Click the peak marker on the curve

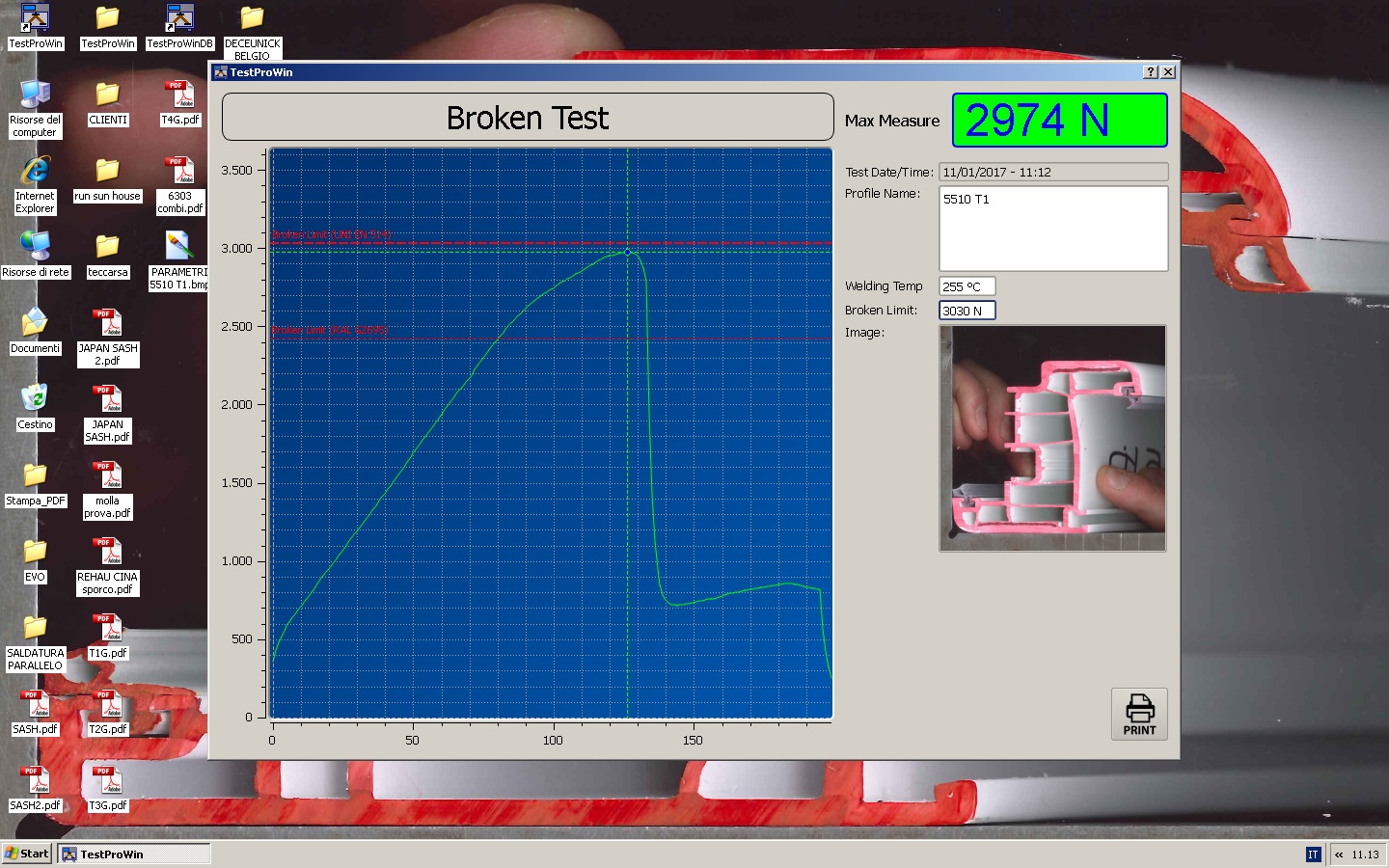tap(628, 252)
